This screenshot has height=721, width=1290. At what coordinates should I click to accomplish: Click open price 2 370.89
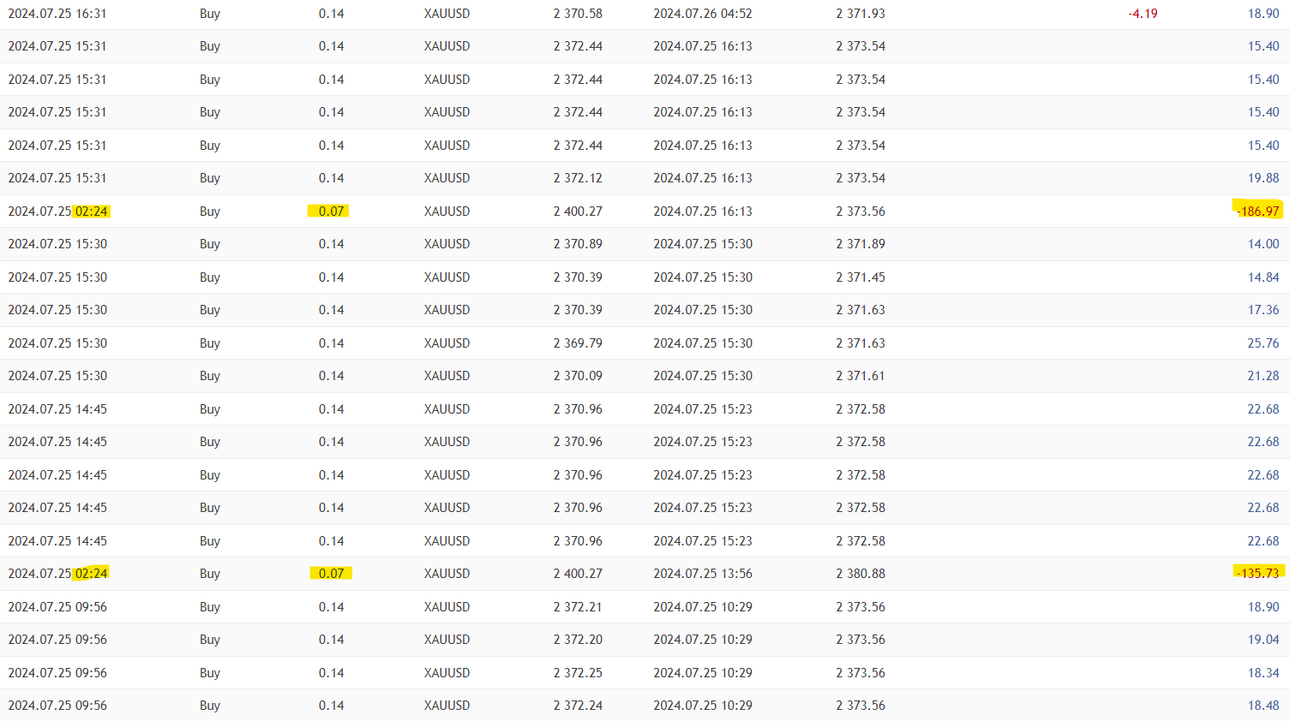pyautogui.click(x=578, y=244)
